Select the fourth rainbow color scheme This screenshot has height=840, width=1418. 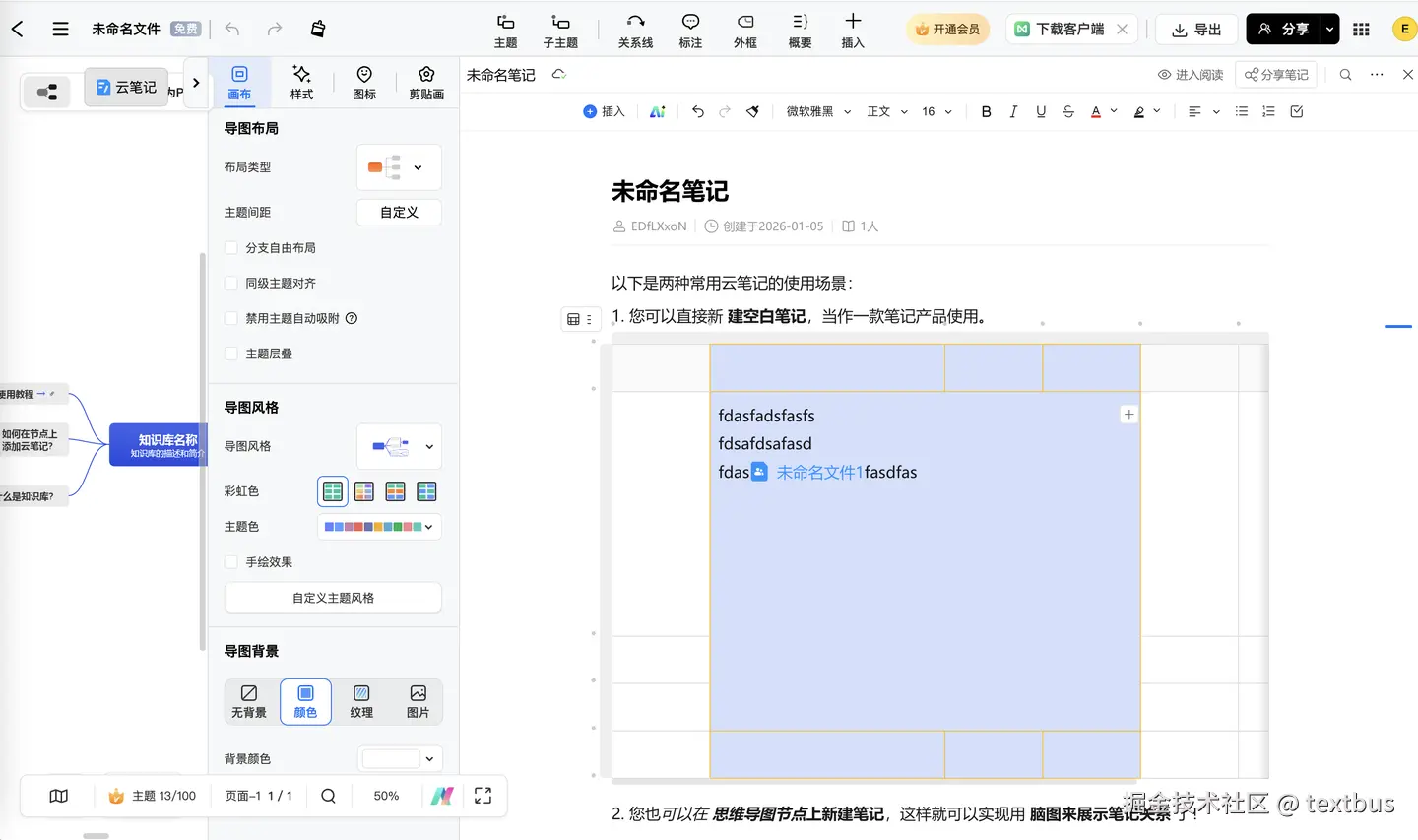tap(426, 491)
